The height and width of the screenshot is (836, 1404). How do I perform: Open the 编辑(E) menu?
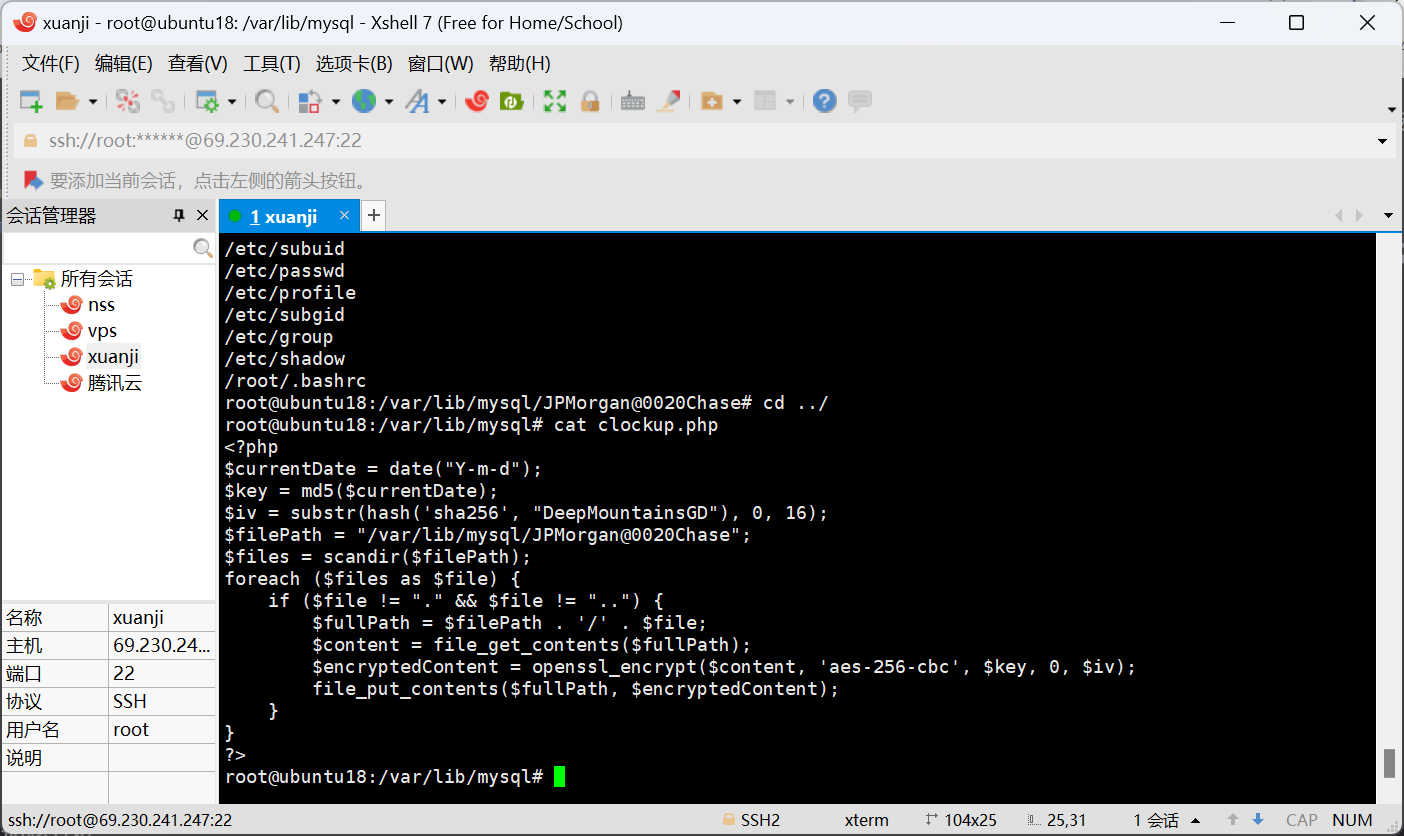[124, 63]
